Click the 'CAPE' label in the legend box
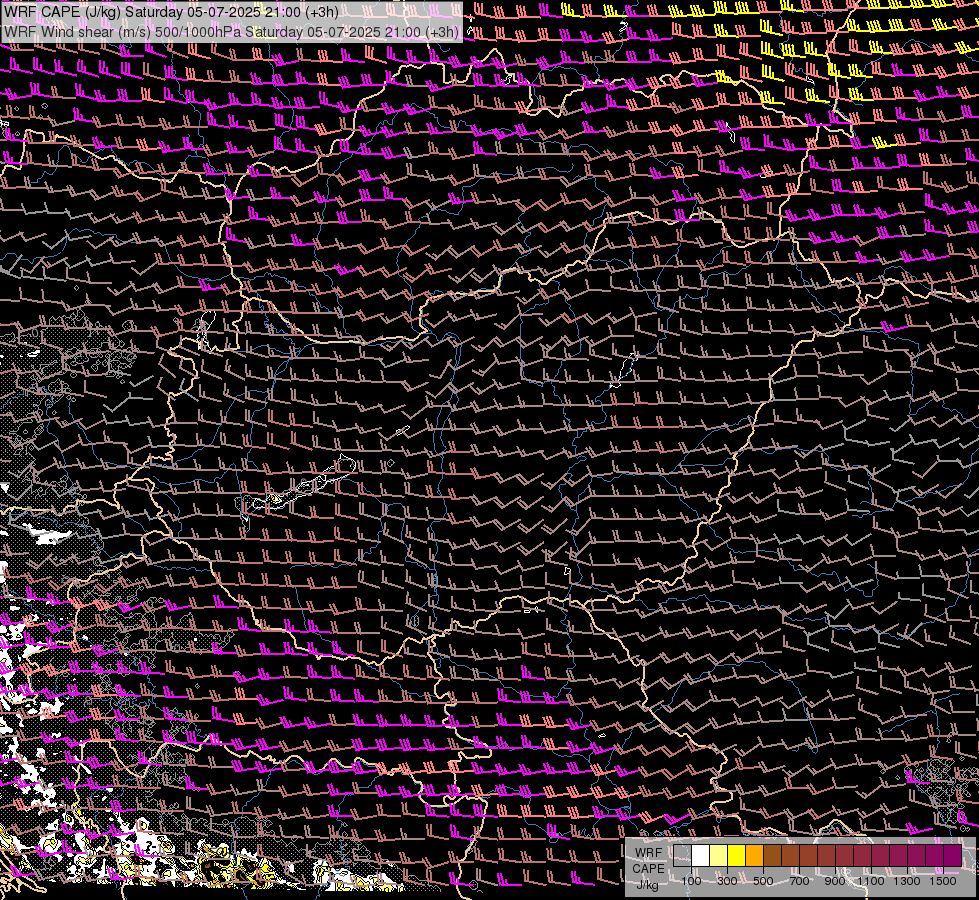 (648, 869)
